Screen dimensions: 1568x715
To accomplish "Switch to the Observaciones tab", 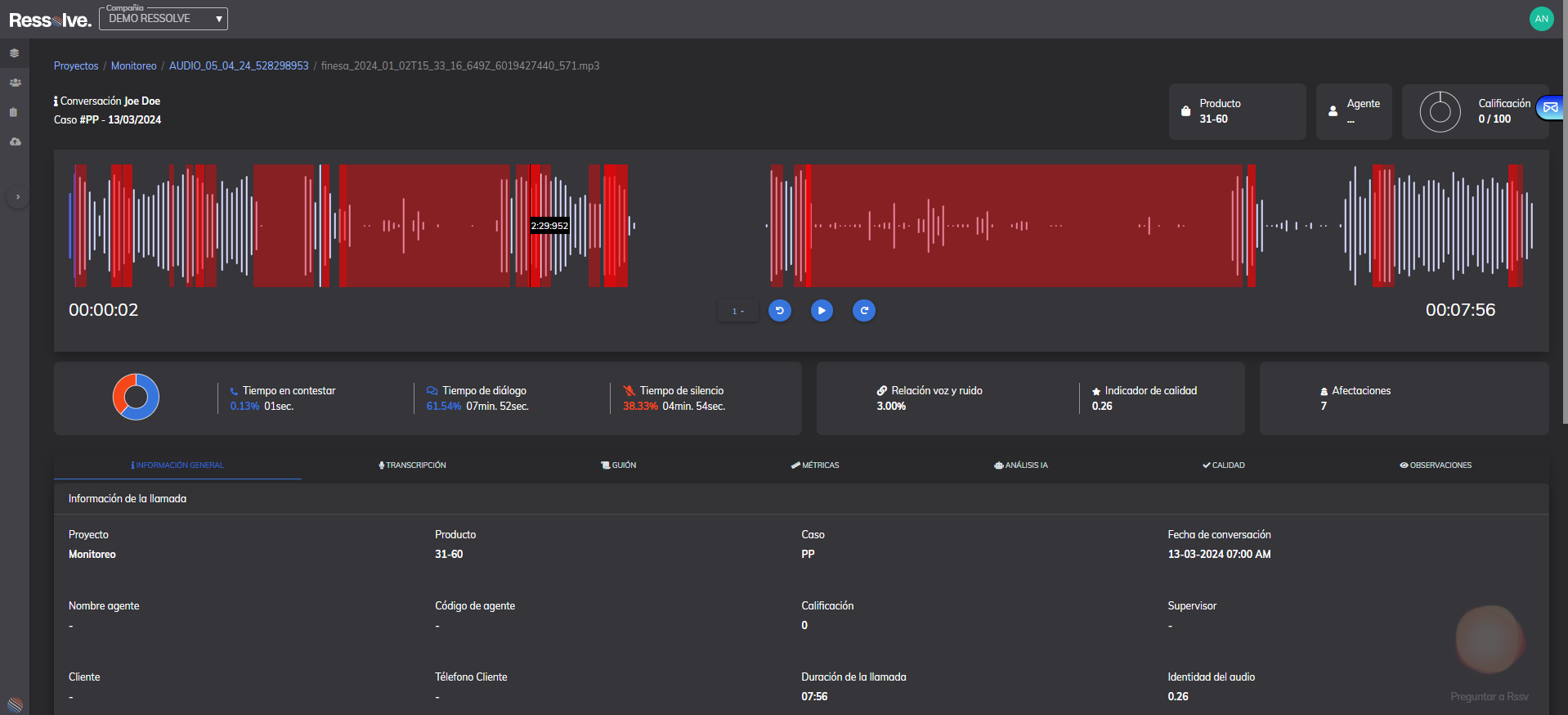I will point(1436,465).
